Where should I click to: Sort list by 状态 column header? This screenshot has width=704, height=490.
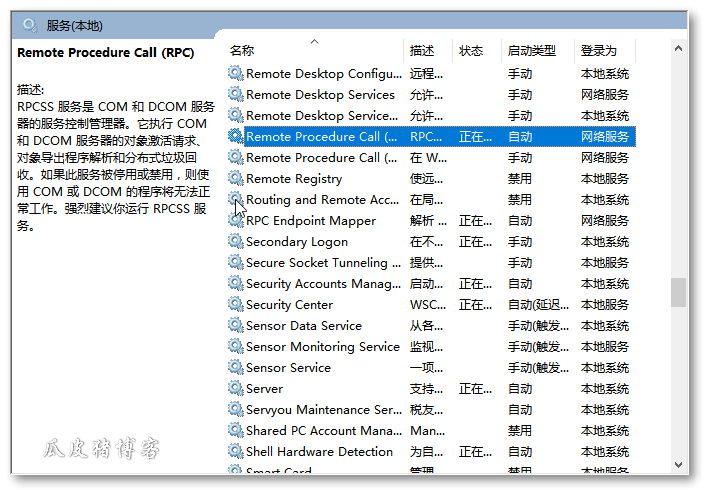point(471,51)
